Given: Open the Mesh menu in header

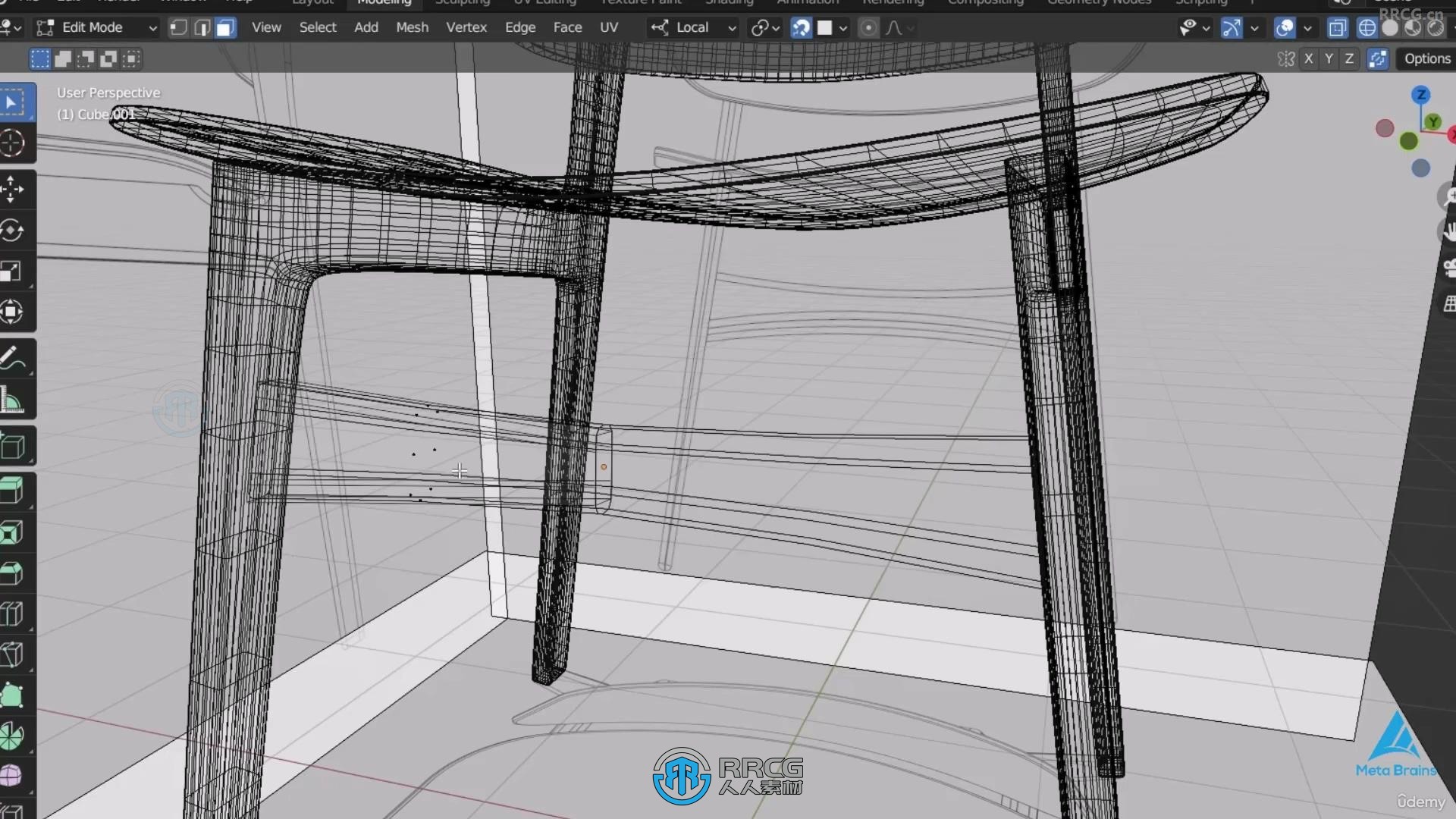Looking at the screenshot, I should 411,27.
